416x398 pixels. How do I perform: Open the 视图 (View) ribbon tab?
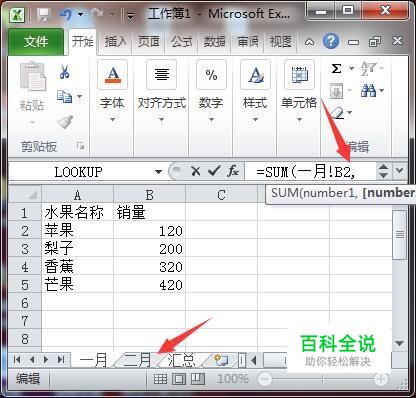point(280,42)
